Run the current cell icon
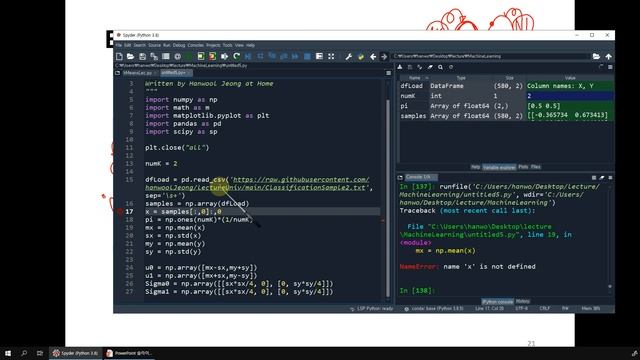 201,56
